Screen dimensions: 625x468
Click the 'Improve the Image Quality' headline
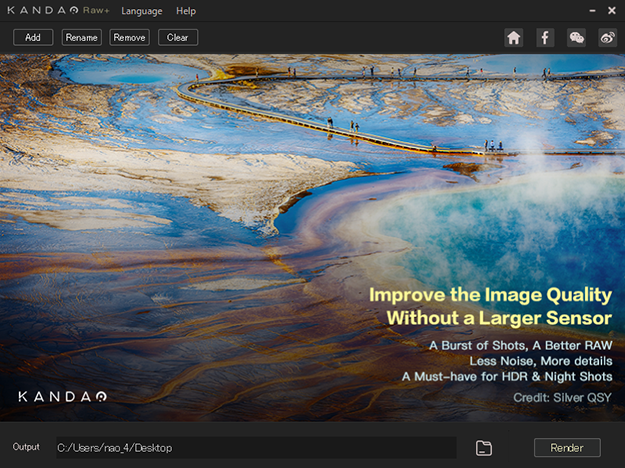(490, 295)
